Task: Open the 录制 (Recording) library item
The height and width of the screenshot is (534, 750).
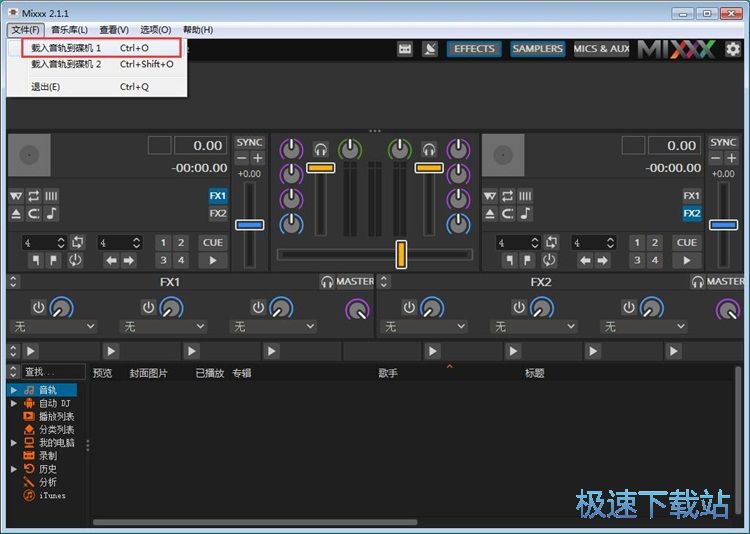Action: pos(47,456)
